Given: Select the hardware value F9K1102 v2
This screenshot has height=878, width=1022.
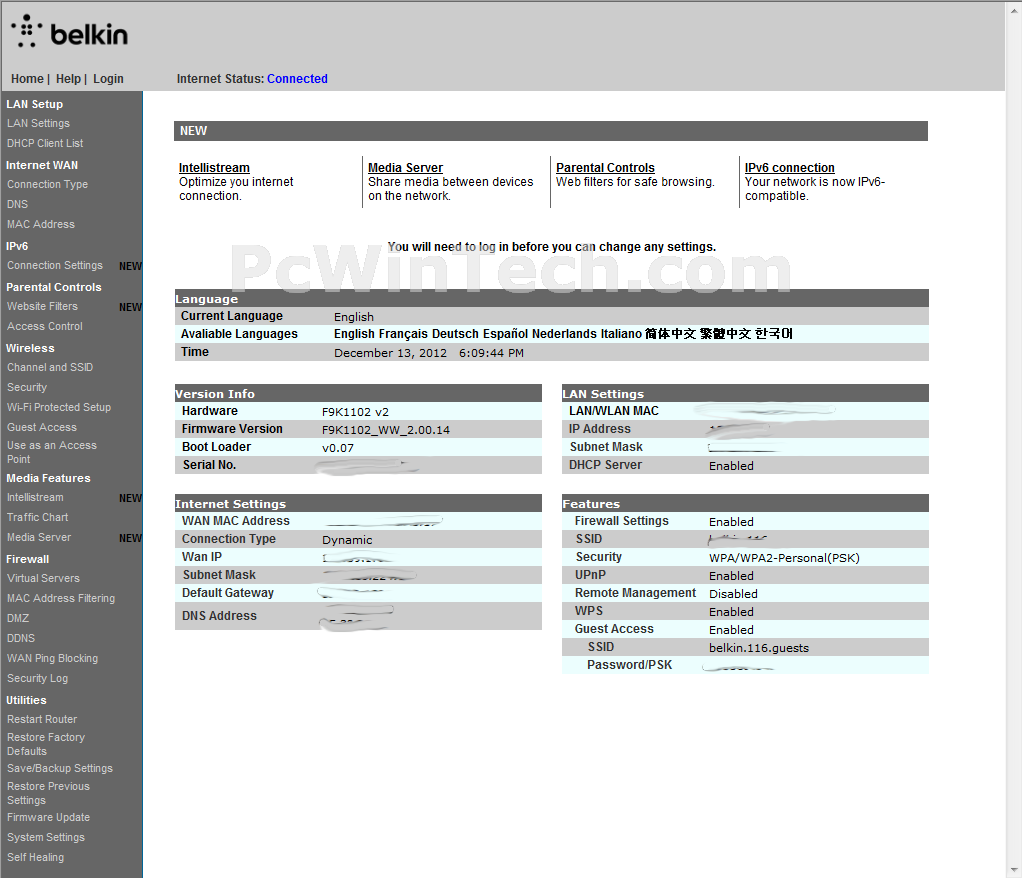Looking at the screenshot, I should (x=355, y=412).
